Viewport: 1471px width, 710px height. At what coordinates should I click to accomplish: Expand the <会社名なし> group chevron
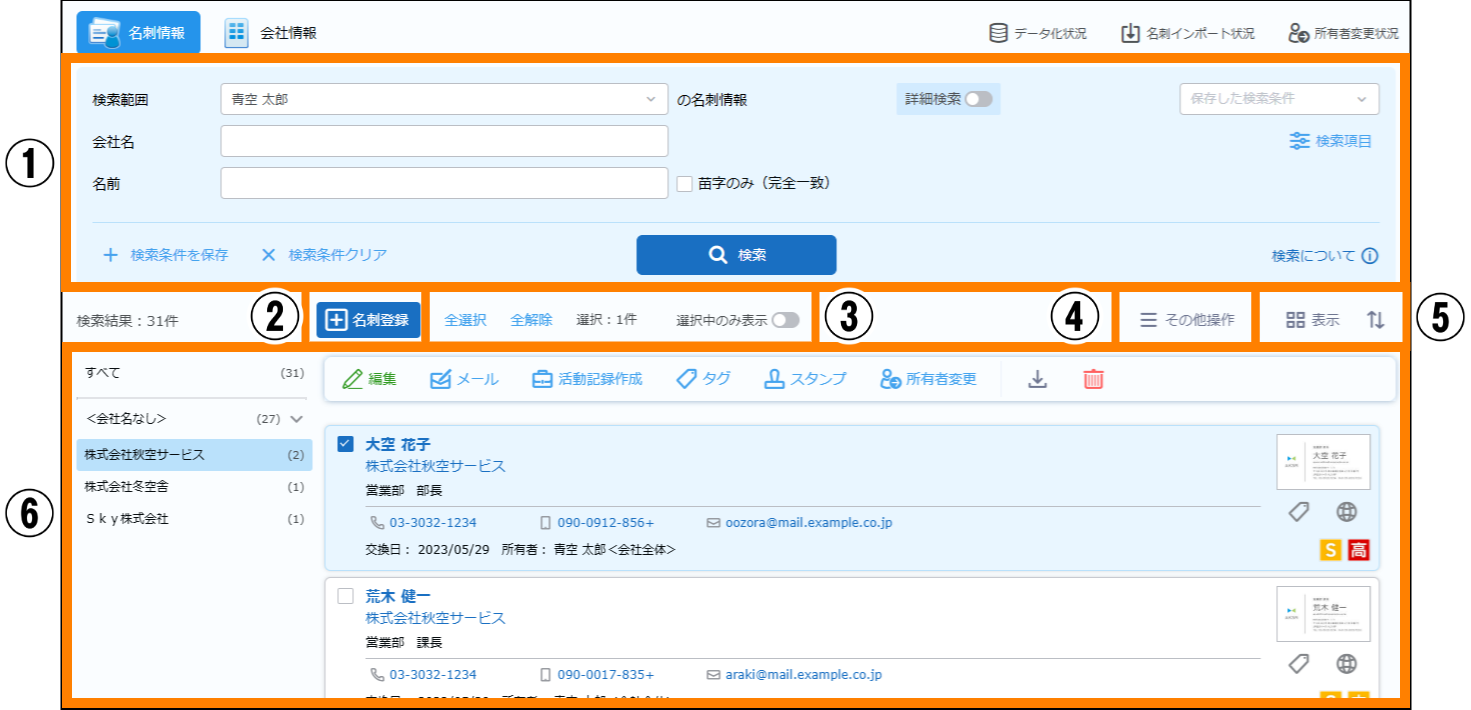point(296,419)
